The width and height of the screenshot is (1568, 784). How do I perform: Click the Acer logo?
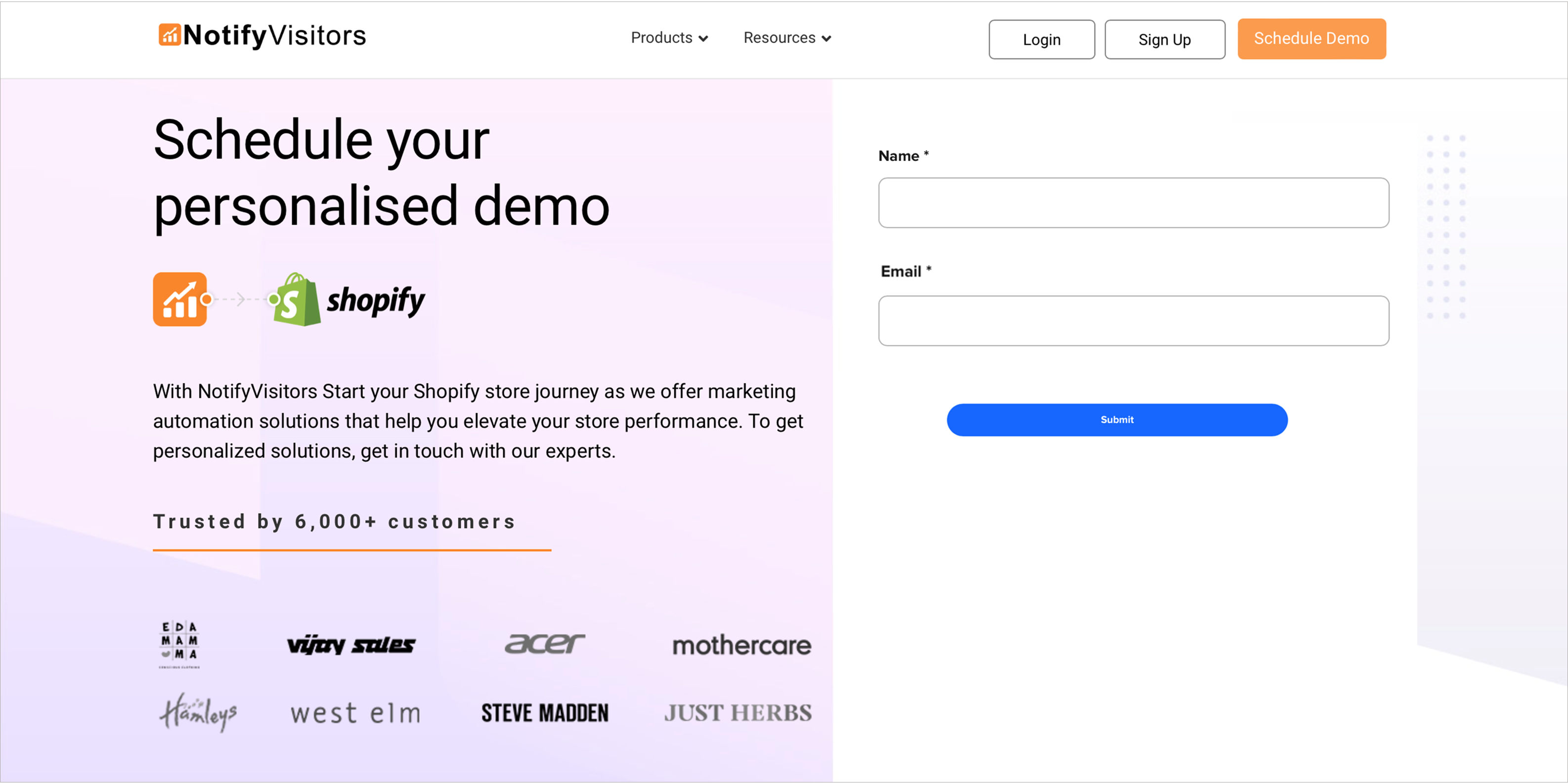coord(545,644)
